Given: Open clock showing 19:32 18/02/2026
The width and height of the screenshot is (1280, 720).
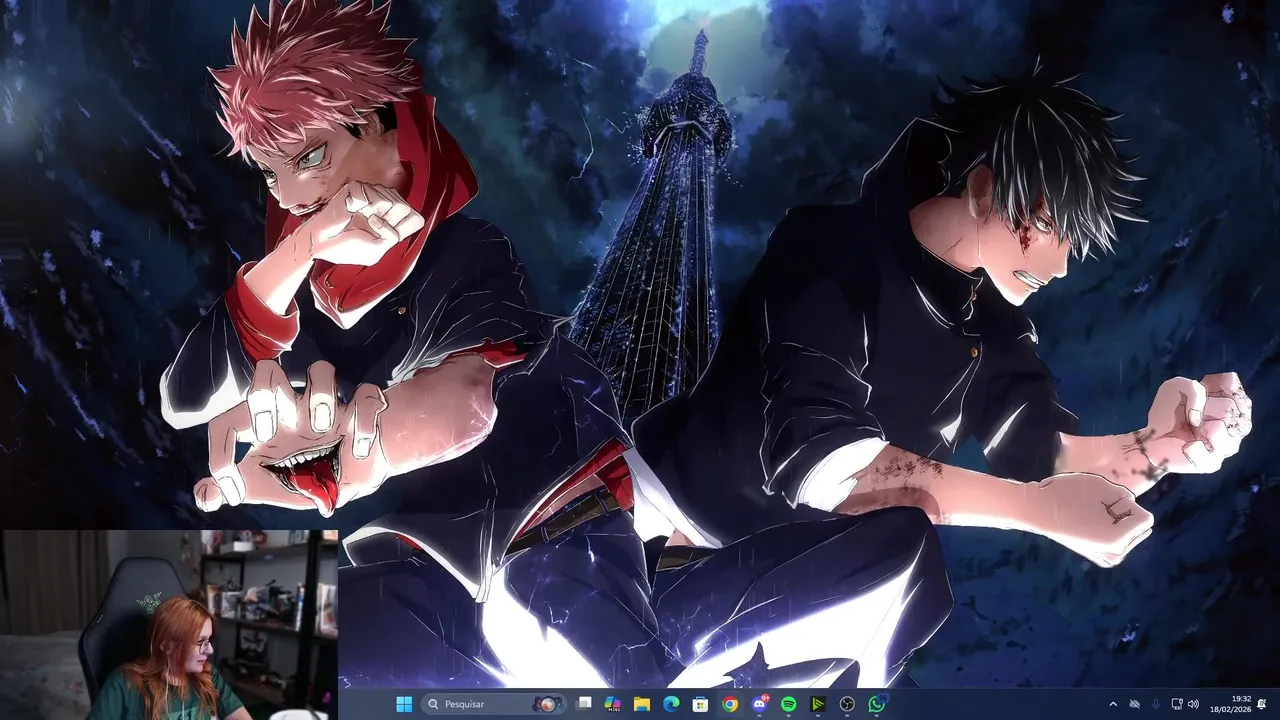Looking at the screenshot, I should [1230, 704].
